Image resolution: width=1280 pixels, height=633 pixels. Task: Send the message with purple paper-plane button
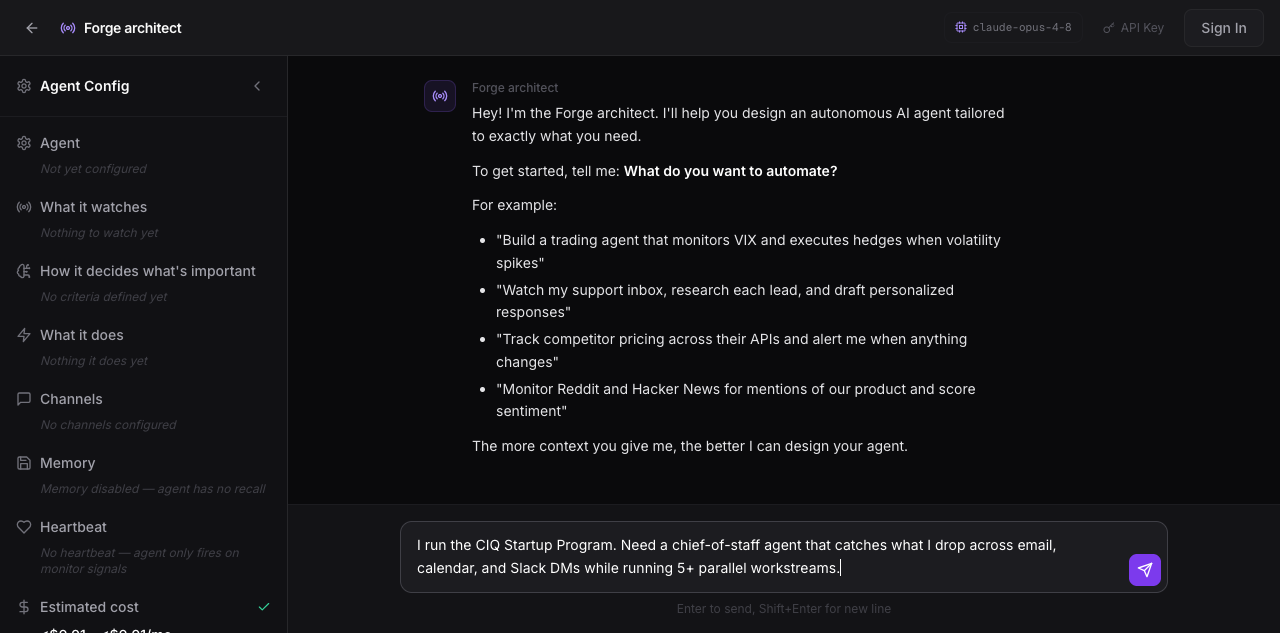[x=1145, y=570]
